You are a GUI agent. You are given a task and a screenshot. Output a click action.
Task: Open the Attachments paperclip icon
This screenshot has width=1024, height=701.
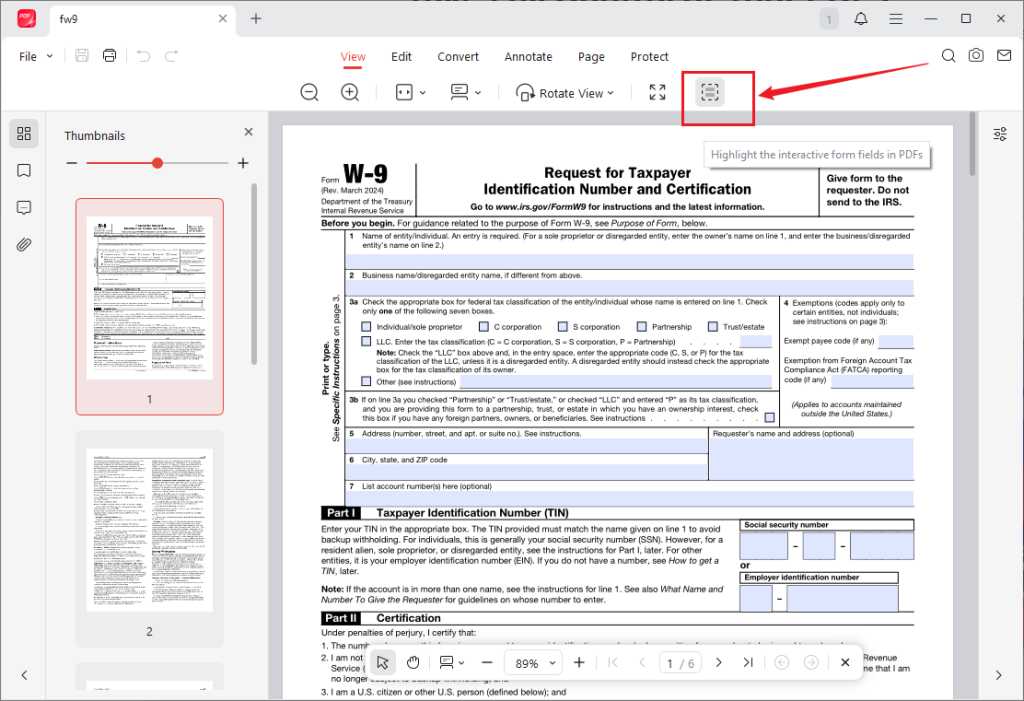point(24,245)
